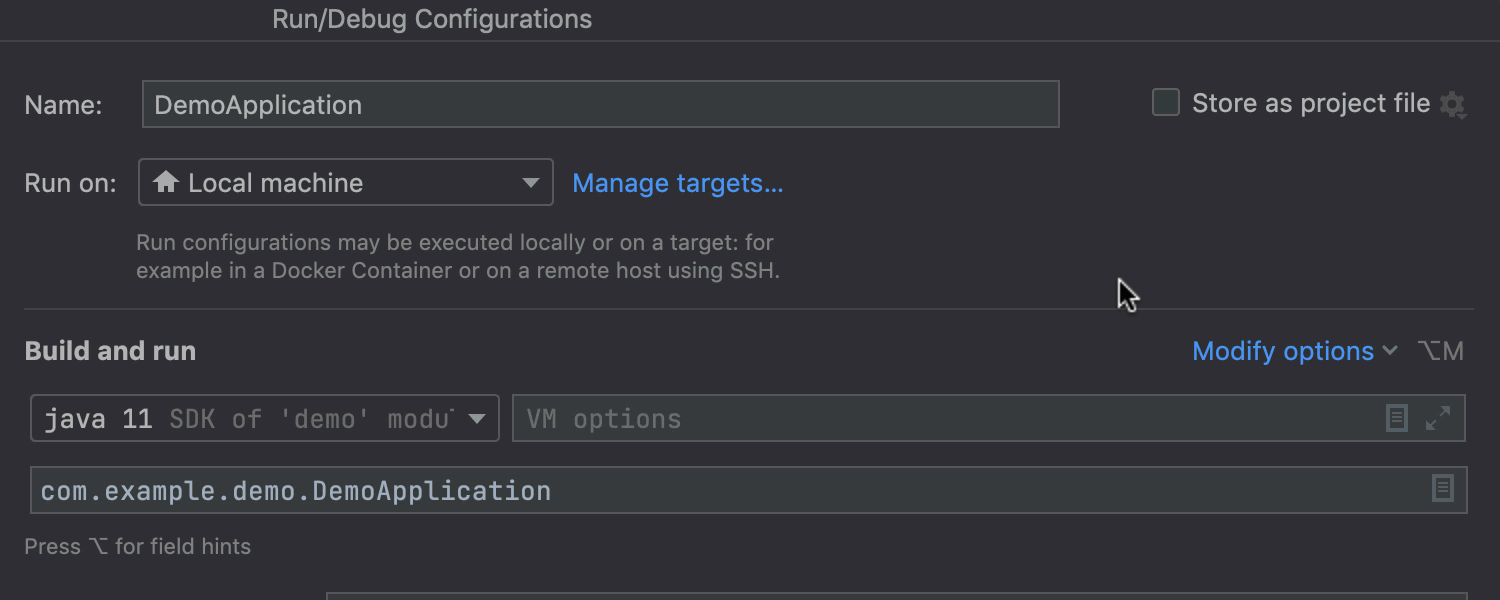This screenshot has height=600, width=1500.
Task: Enable the Store as project file checkbox
Action: pyautogui.click(x=1166, y=103)
